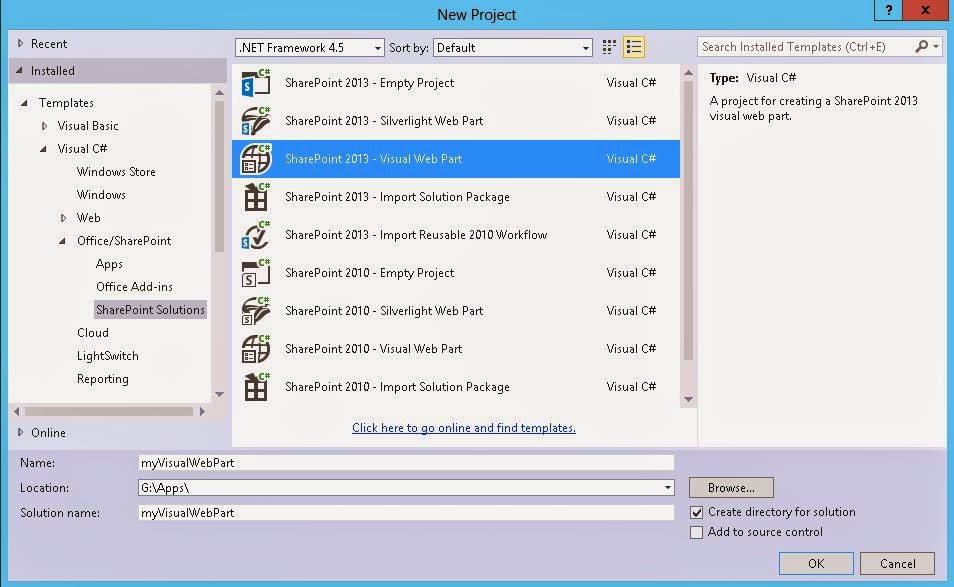Screen dimensions: 954x587
Task: Enable Add to source control checkbox
Action: click(697, 532)
